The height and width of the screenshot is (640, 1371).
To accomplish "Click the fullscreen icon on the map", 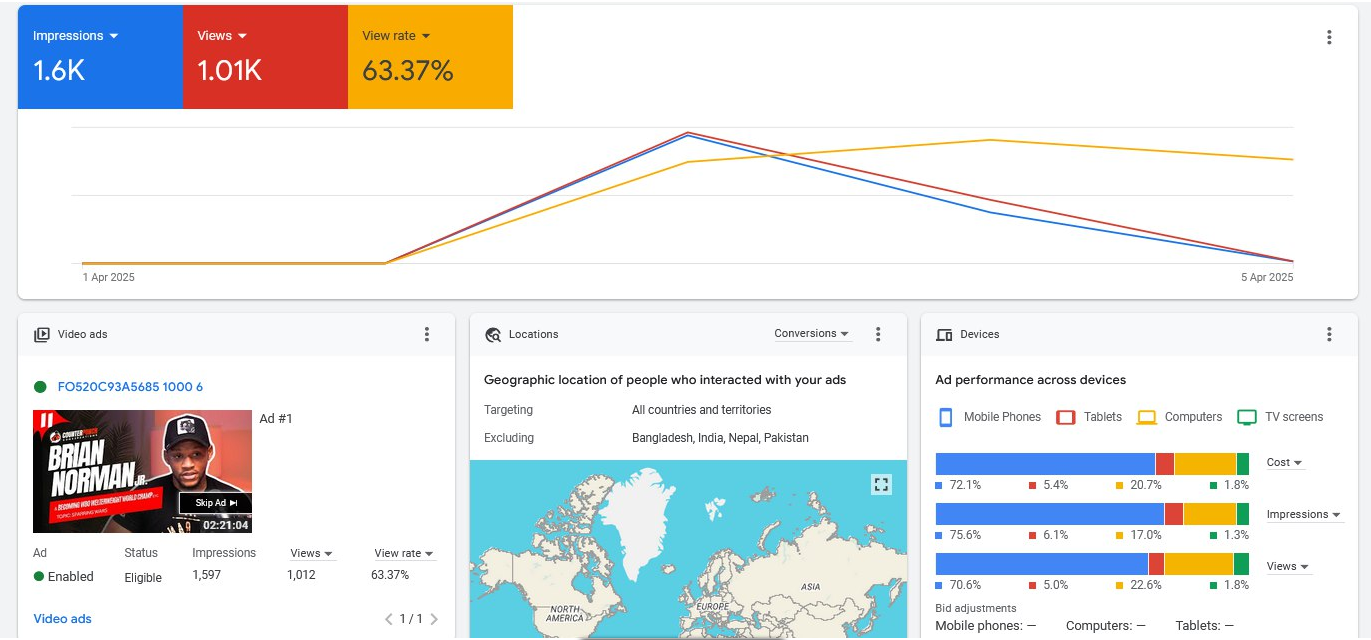I will click(881, 485).
